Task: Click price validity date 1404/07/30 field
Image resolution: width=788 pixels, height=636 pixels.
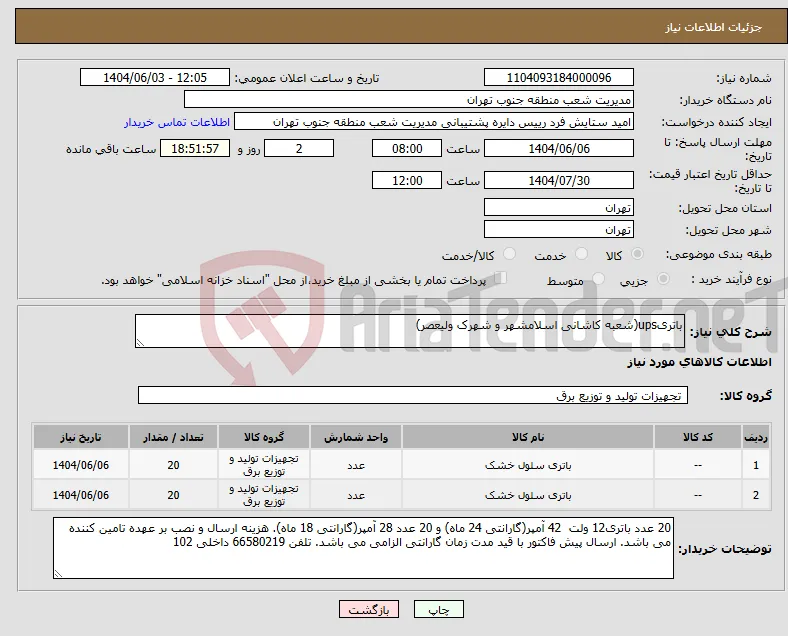Action: 559,180
